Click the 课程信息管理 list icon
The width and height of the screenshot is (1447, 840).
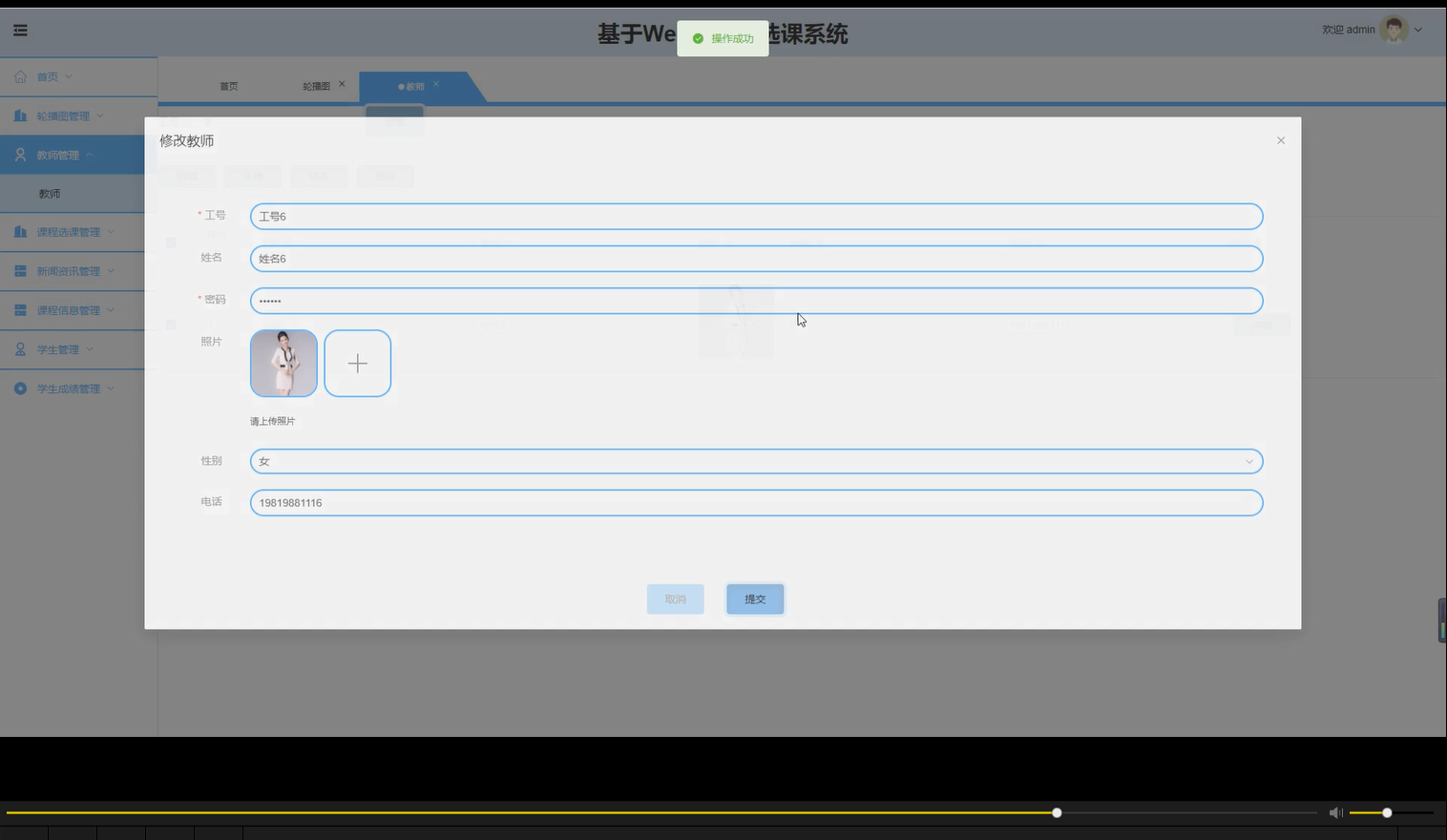tap(19, 309)
